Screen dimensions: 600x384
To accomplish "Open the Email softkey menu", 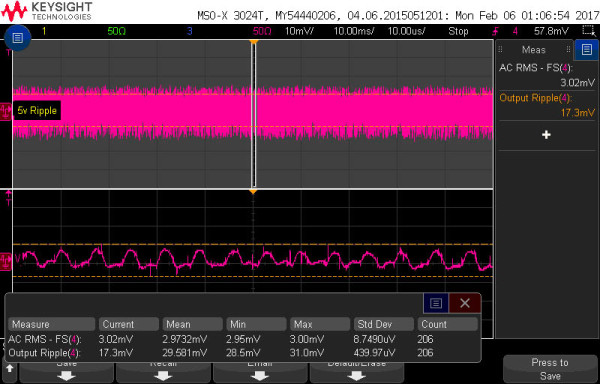I will pos(260,370).
